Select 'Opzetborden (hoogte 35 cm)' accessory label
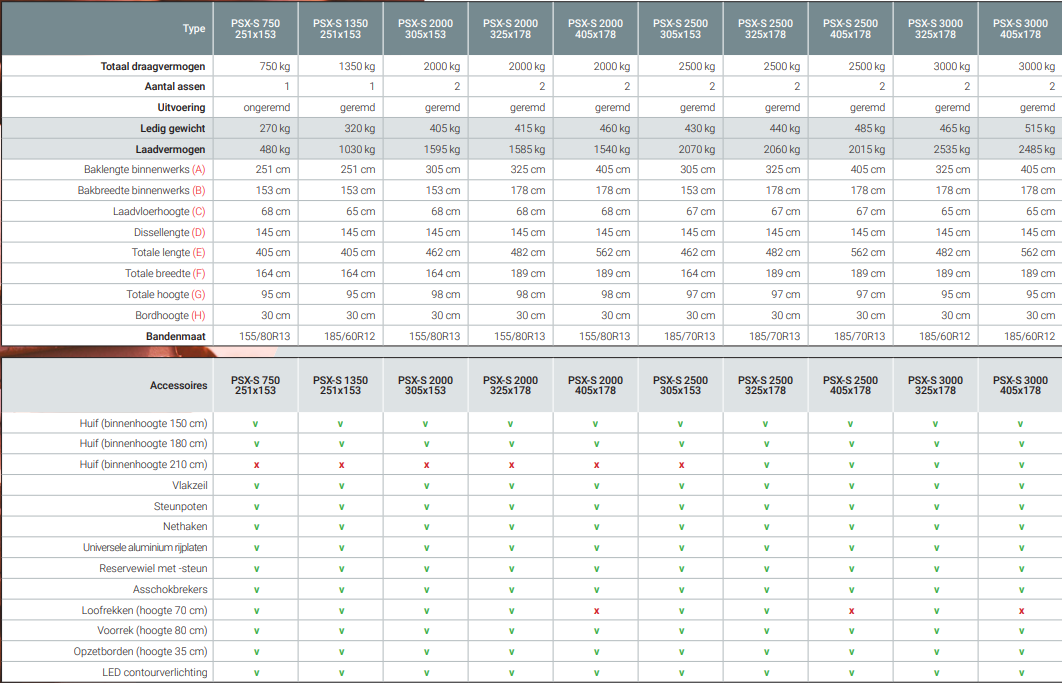The width and height of the screenshot is (1062, 683). (141, 652)
